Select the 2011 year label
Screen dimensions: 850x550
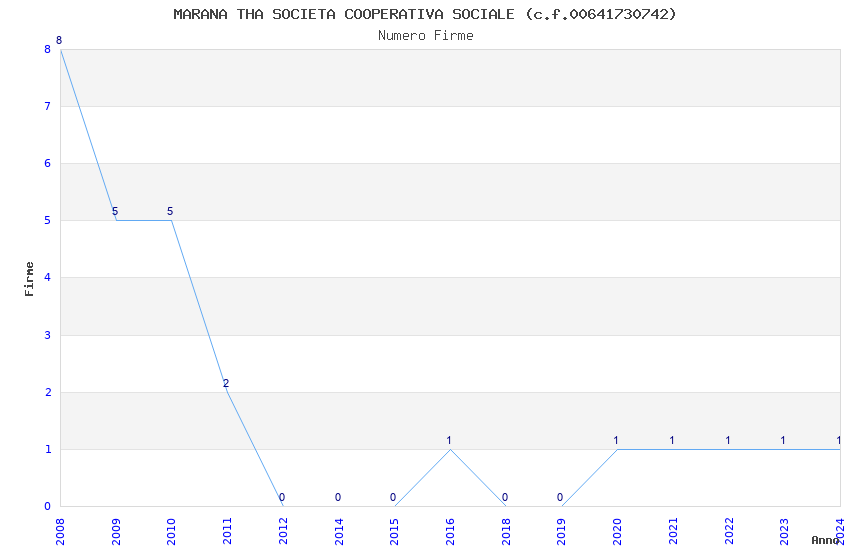click(227, 532)
